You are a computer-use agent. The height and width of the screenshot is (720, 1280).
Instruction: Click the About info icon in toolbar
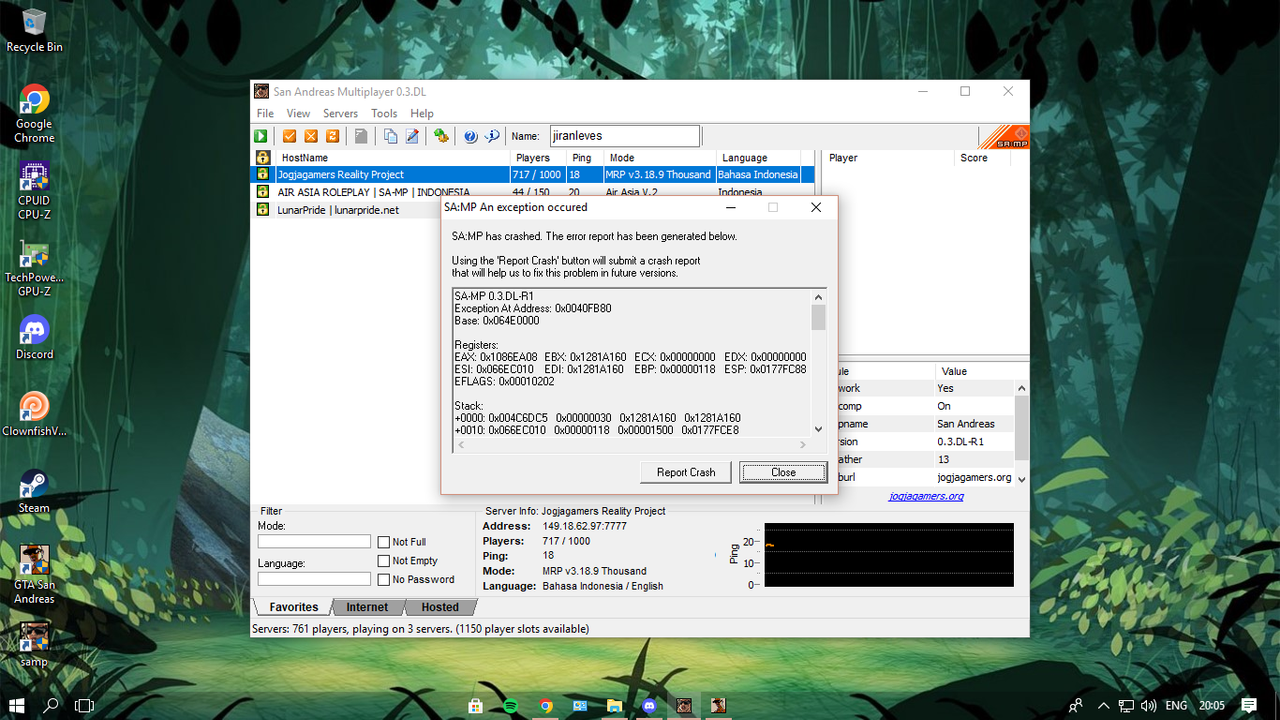(492, 136)
